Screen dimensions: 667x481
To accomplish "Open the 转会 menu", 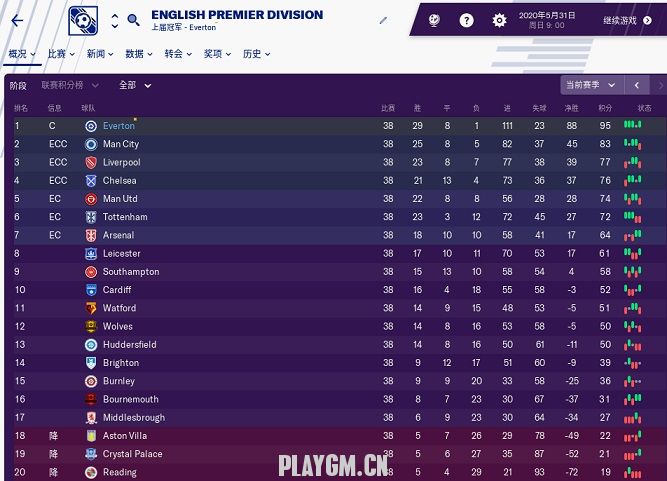I will click(x=178, y=54).
